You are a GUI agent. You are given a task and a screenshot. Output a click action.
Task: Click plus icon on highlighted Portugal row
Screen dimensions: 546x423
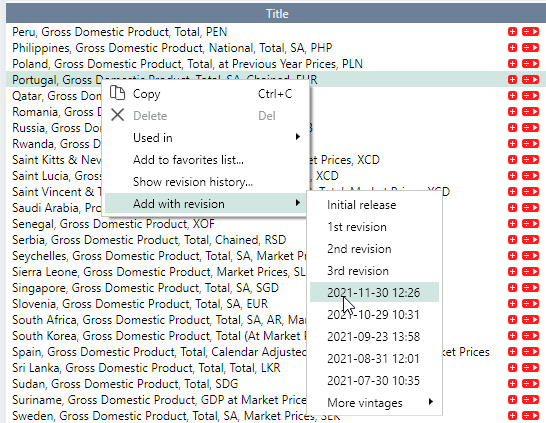tap(512, 80)
